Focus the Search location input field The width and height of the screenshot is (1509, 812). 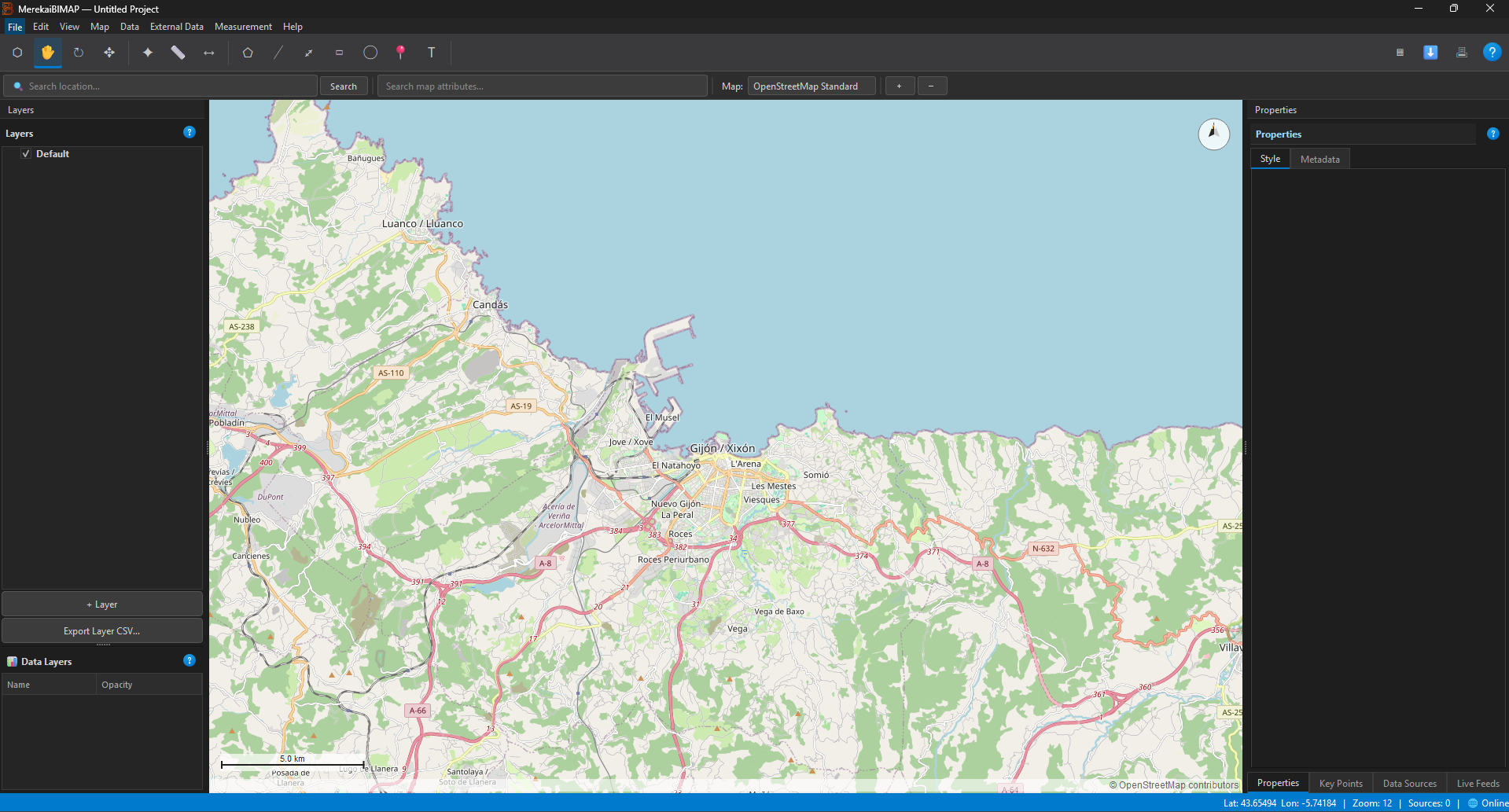point(160,86)
